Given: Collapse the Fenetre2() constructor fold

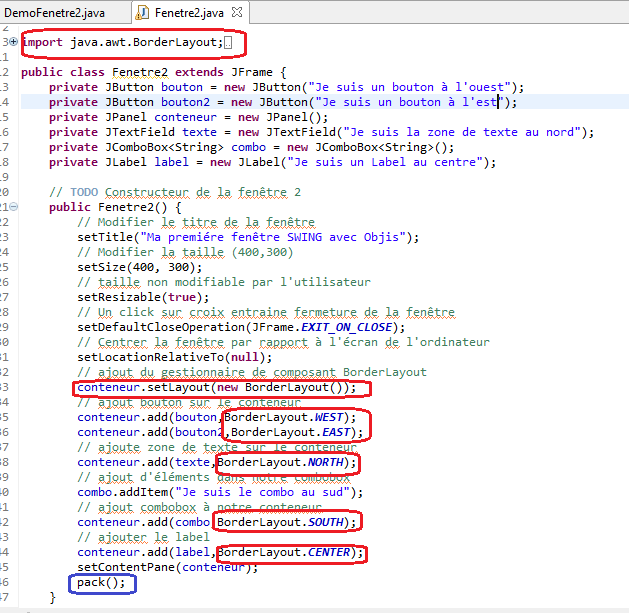Looking at the screenshot, I should click(13, 207).
